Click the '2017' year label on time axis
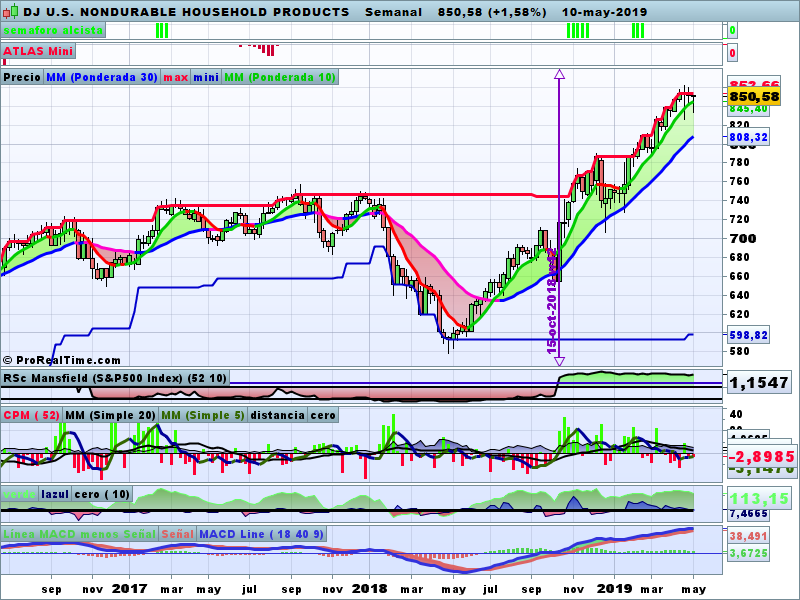Viewport: 800px width, 600px height. 130,589
